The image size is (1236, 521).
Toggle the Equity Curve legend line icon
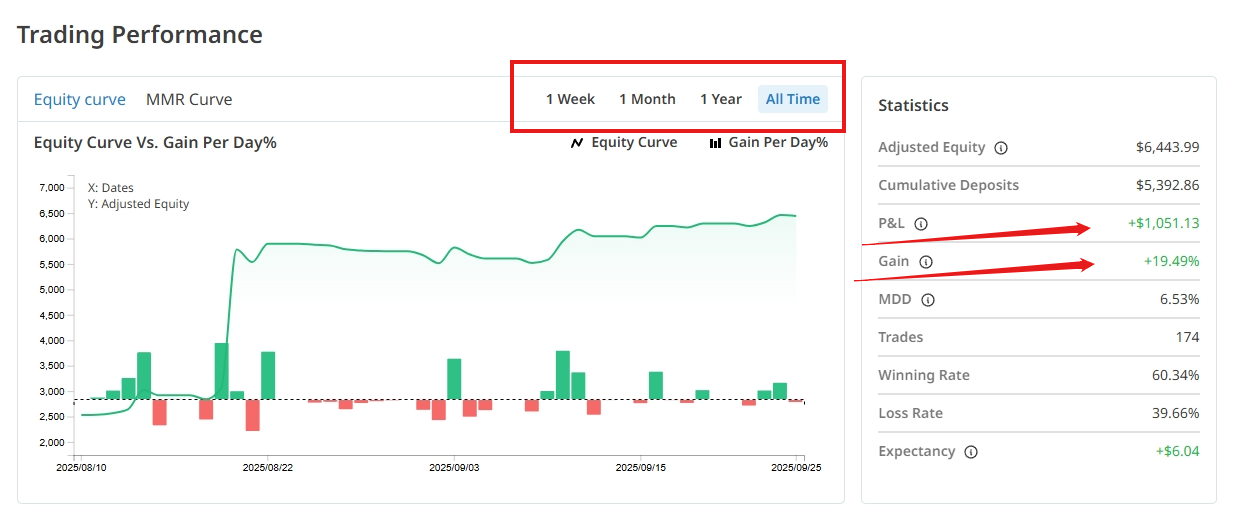(577, 143)
